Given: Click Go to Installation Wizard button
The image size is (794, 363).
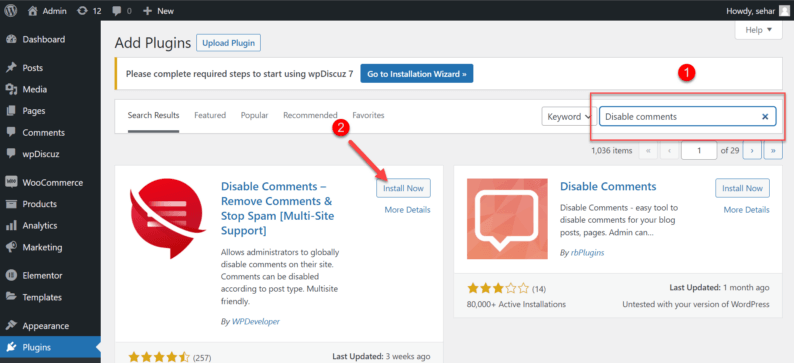Looking at the screenshot, I should 417,74.
